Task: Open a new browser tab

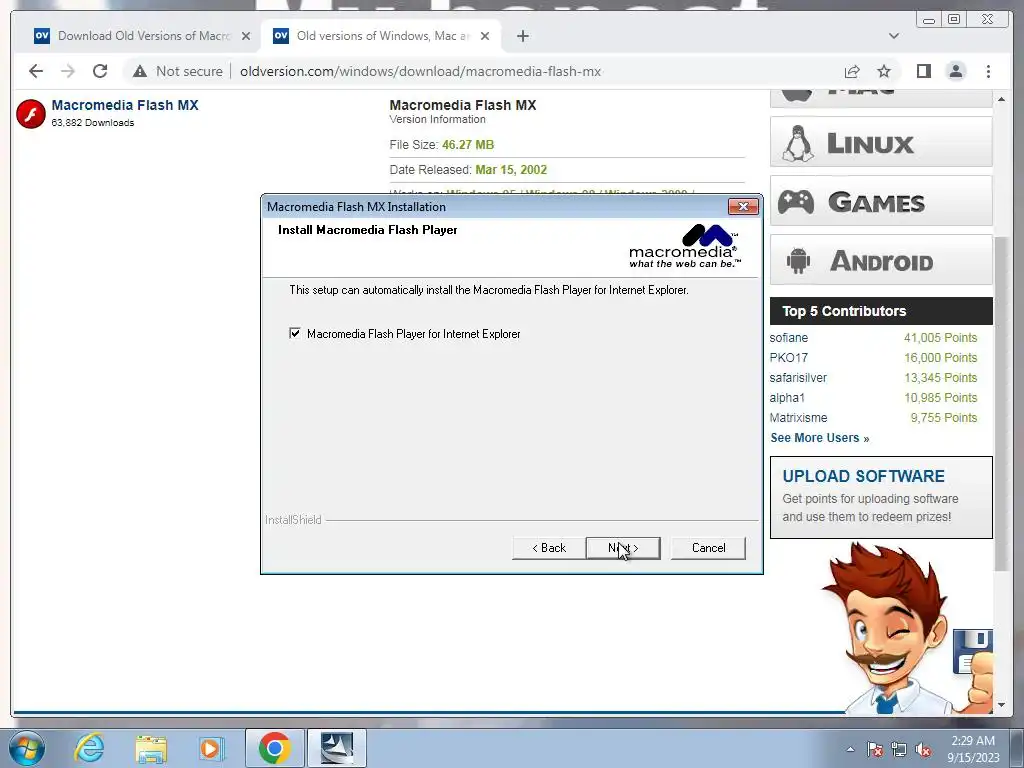Action: coord(522,36)
